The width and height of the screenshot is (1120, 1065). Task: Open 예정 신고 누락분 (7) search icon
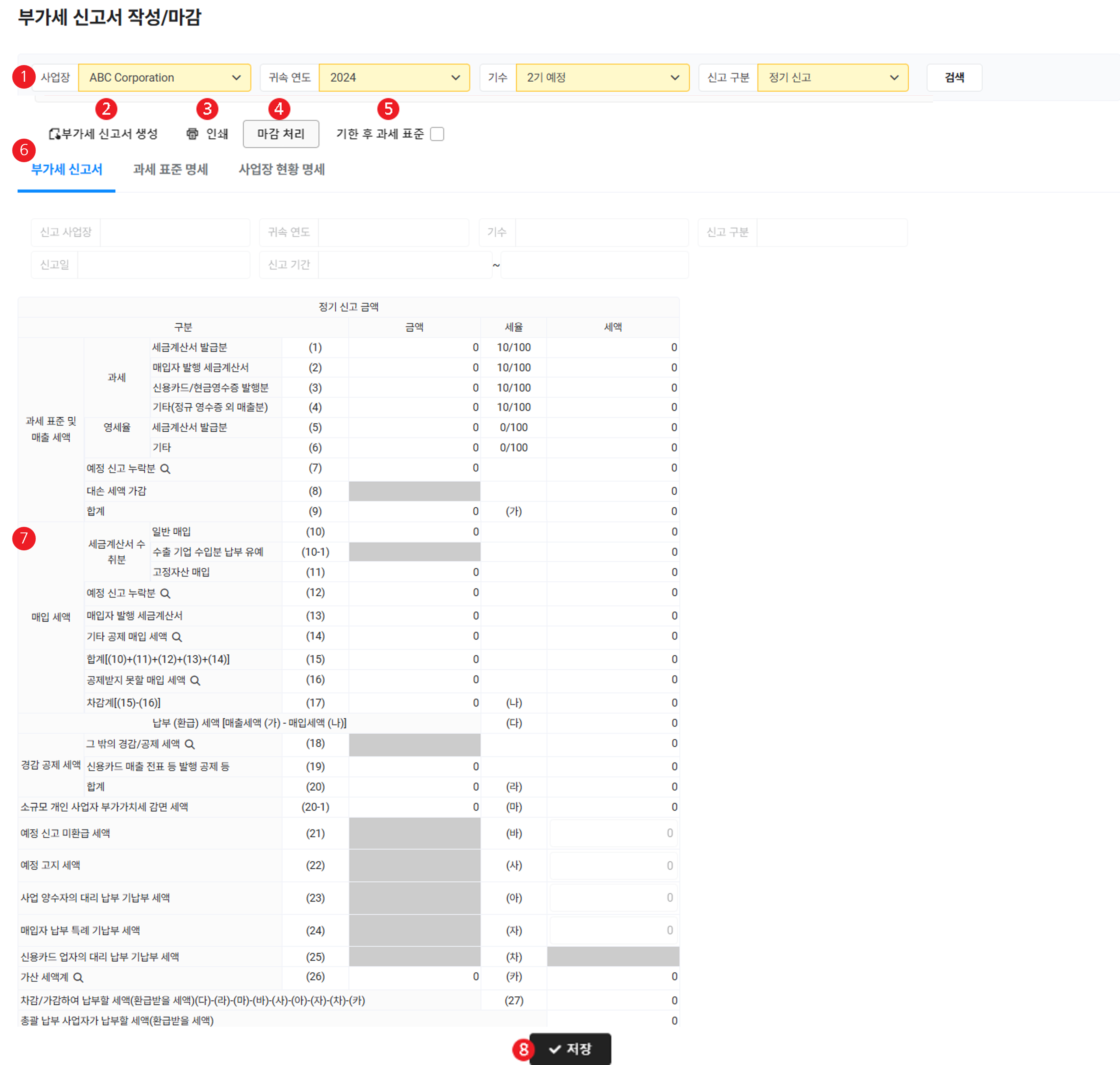[165, 469]
